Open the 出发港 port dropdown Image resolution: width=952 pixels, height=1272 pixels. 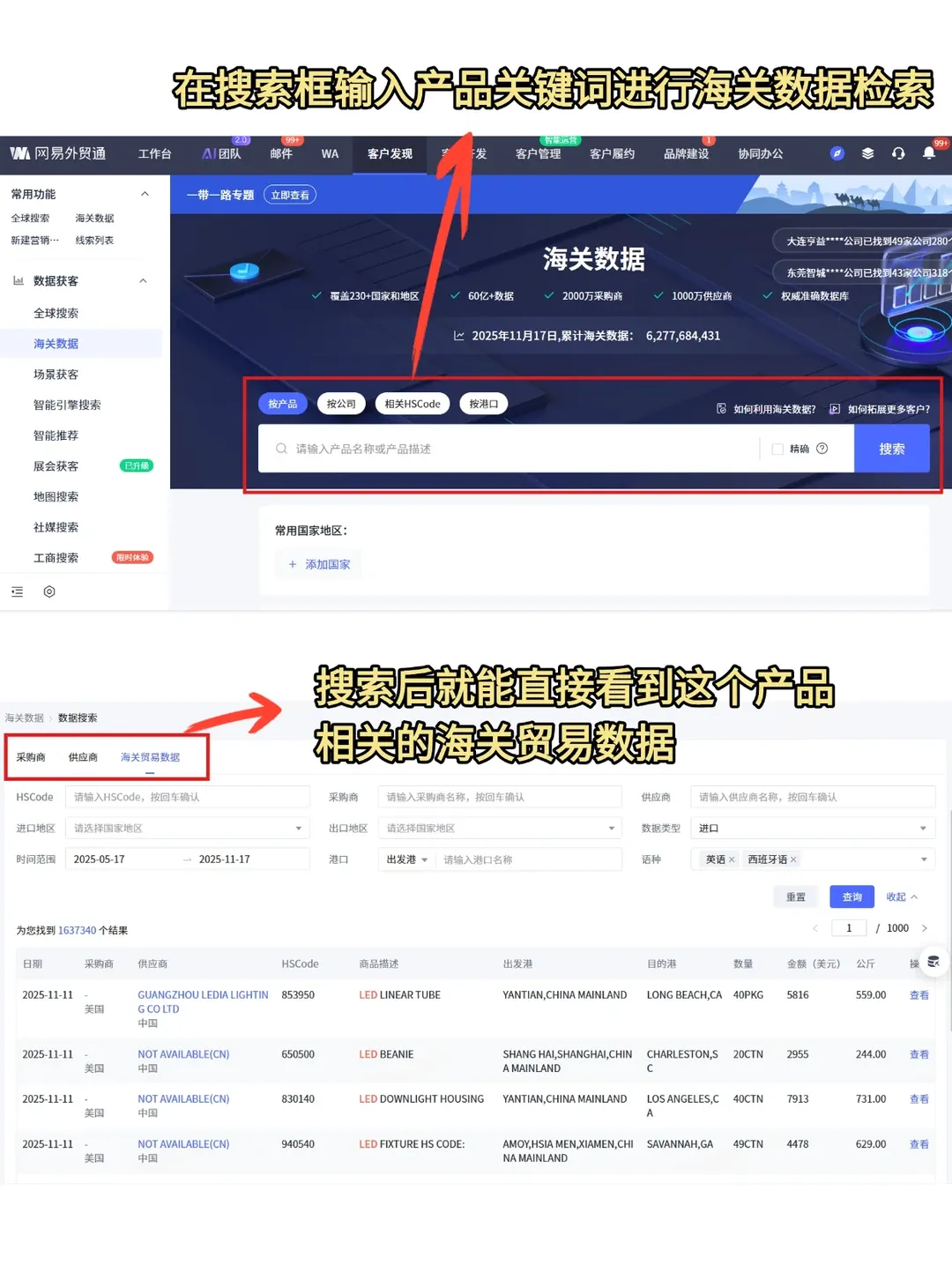coord(405,859)
